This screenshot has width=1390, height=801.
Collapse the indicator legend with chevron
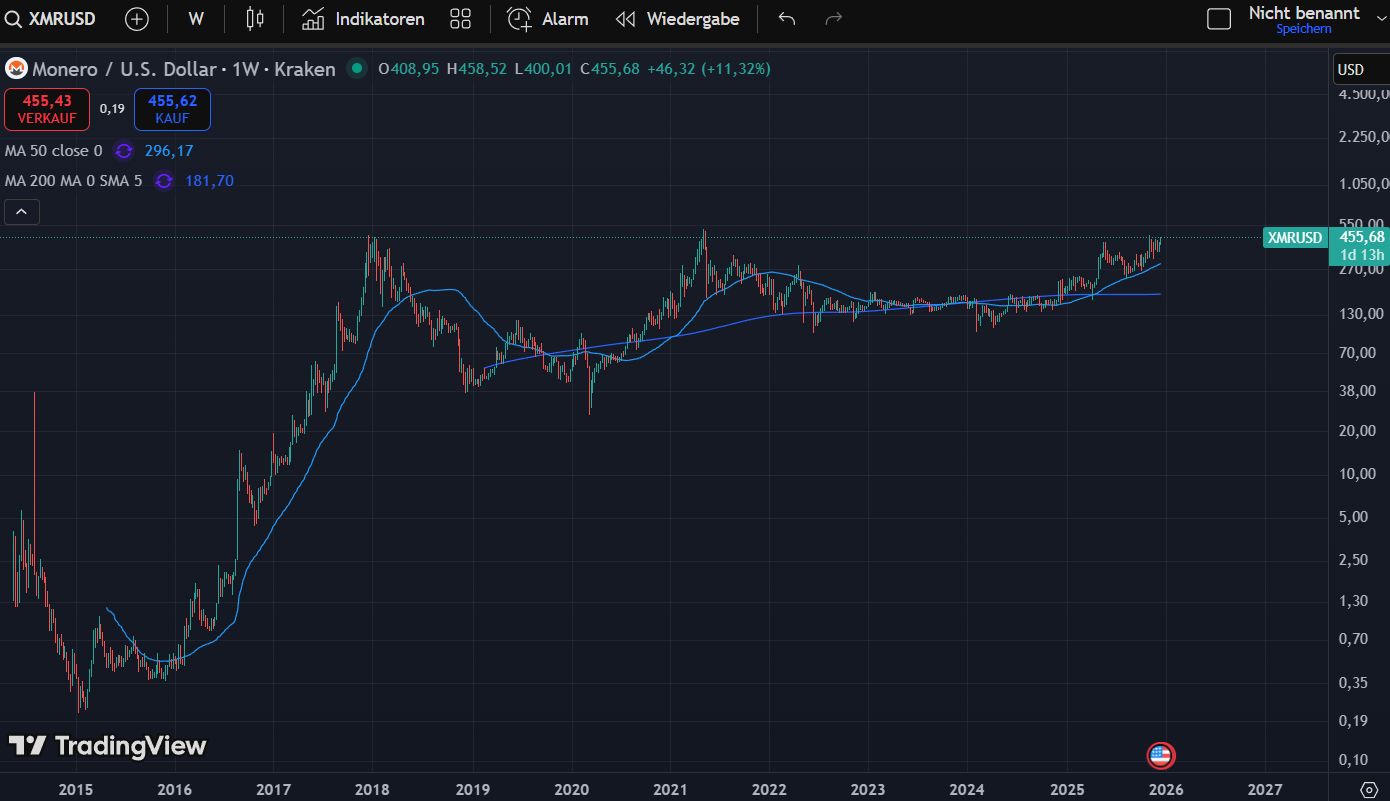[x=22, y=212]
